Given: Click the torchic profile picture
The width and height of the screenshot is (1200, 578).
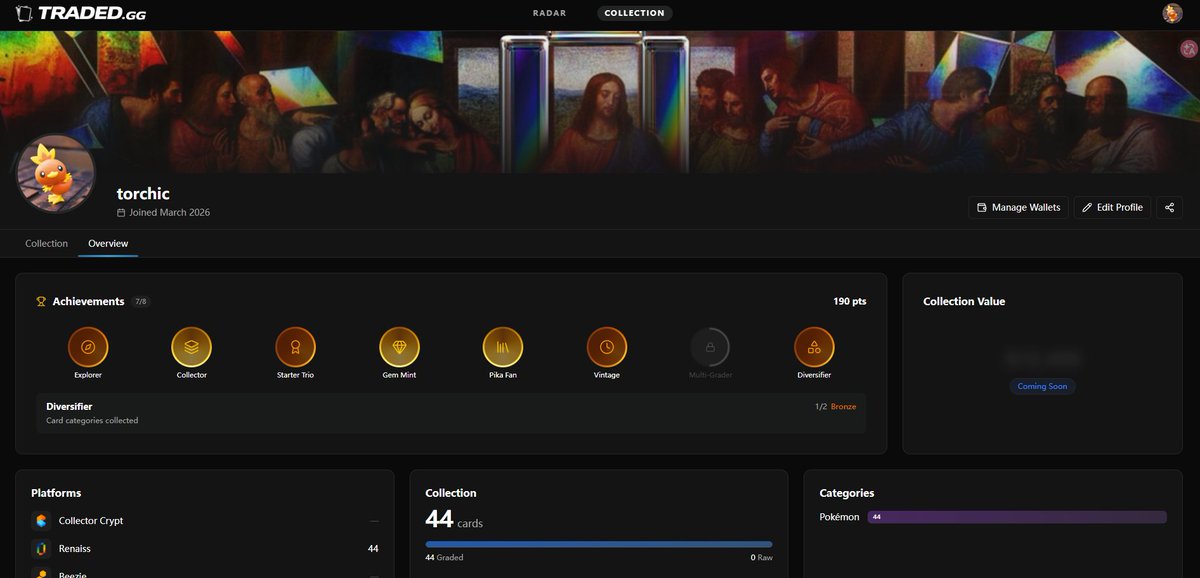Looking at the screenshot, I should [56, 173].
